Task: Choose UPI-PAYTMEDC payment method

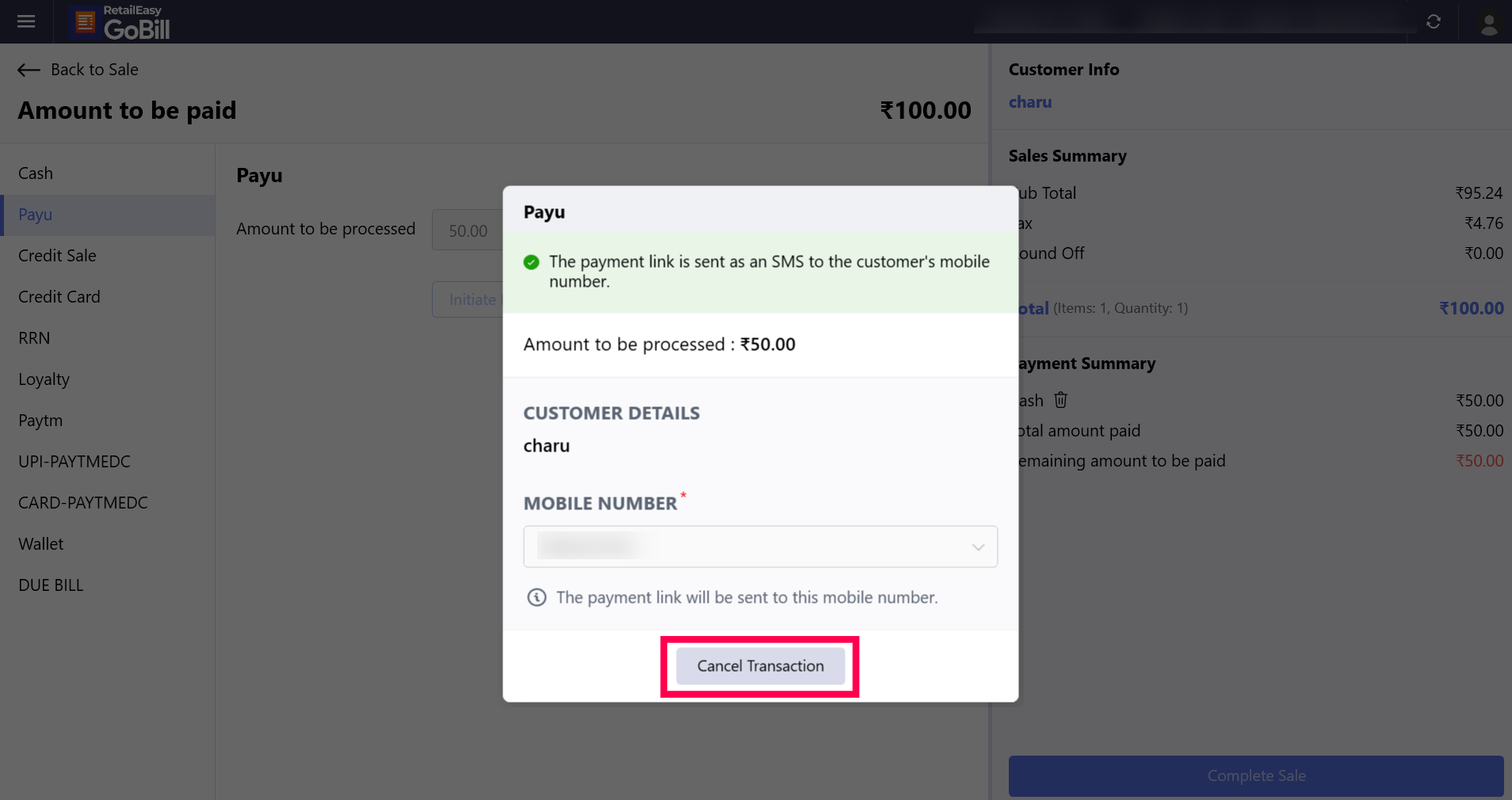Action: click(74, 462)
